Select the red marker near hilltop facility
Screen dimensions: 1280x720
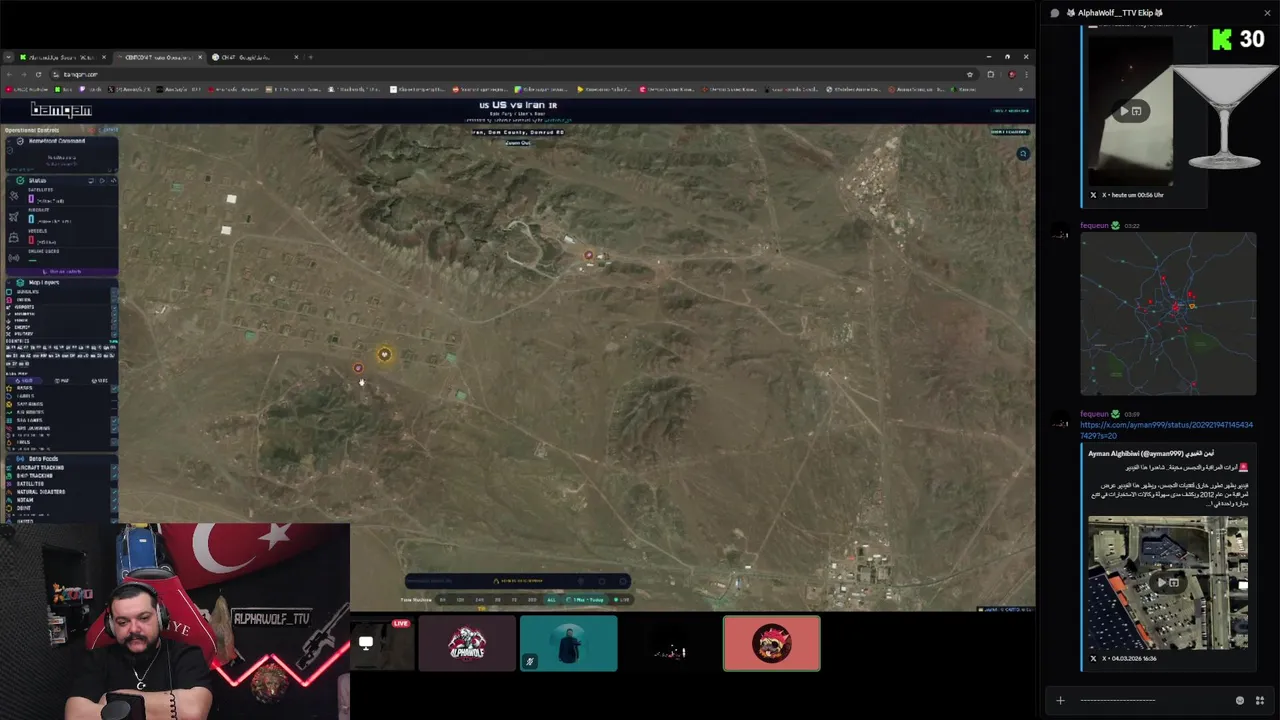pos(589,255)
